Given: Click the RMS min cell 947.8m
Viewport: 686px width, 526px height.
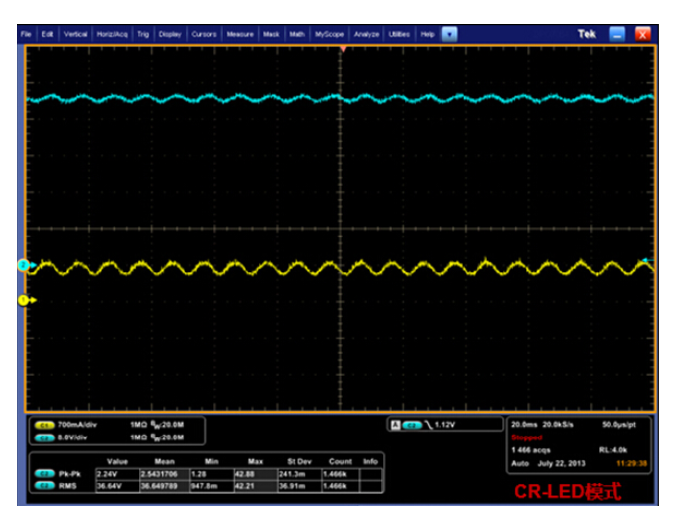Looking at the screenshot, I should point(212,486).
